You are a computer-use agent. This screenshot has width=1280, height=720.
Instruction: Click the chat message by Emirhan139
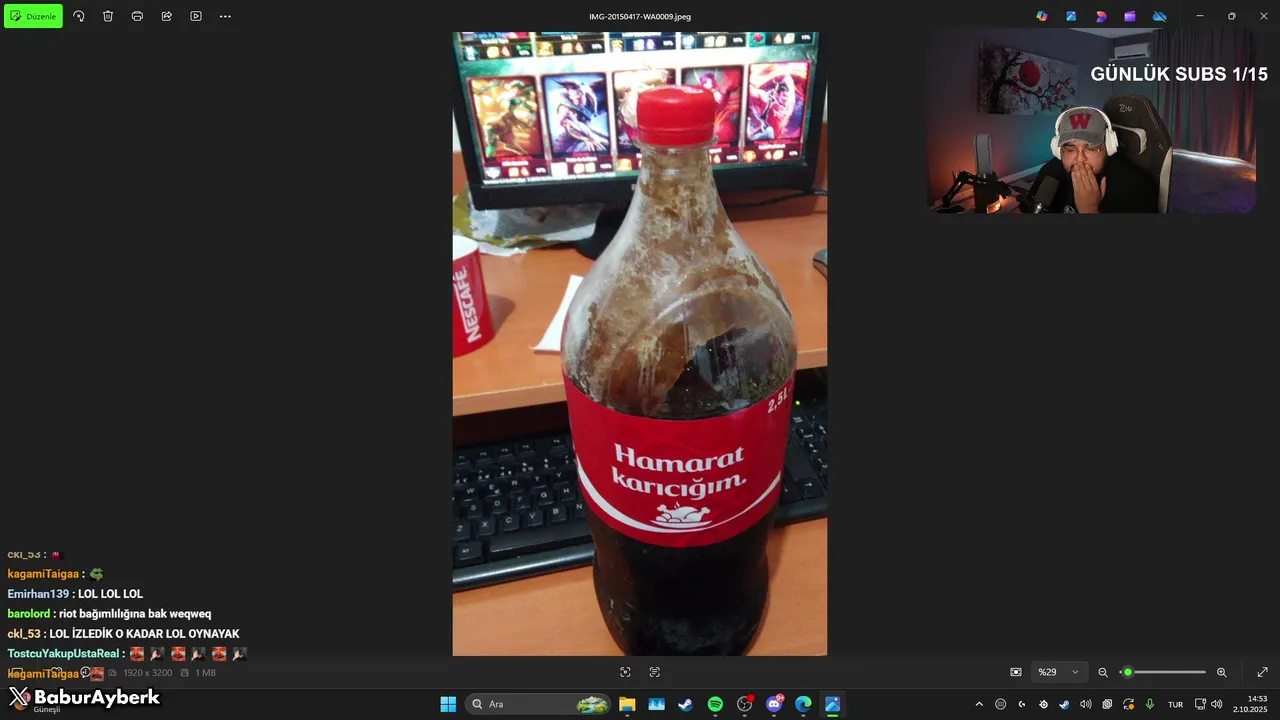[x=75, y=594]
